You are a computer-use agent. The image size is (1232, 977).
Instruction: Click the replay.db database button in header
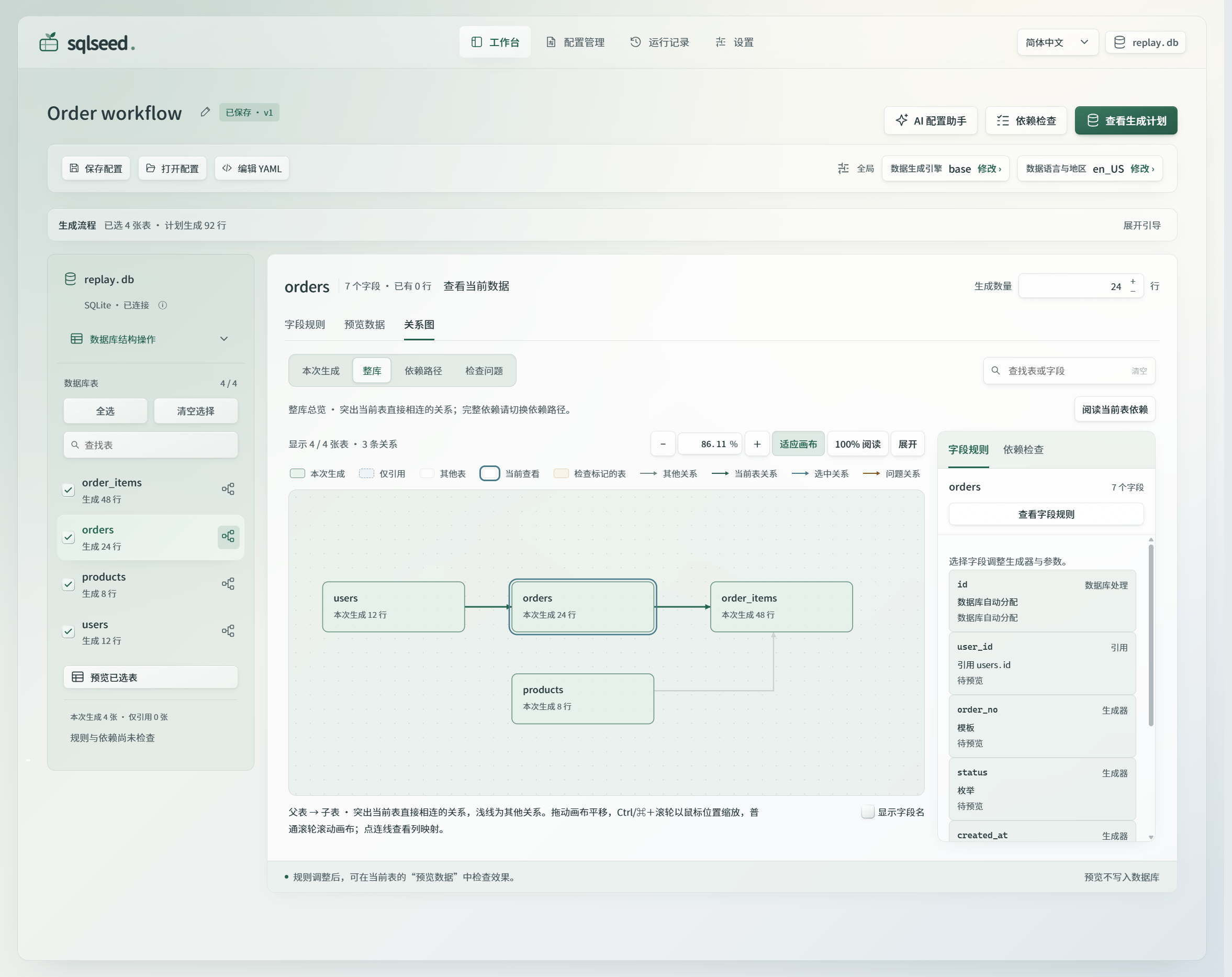pos(1146,42)
